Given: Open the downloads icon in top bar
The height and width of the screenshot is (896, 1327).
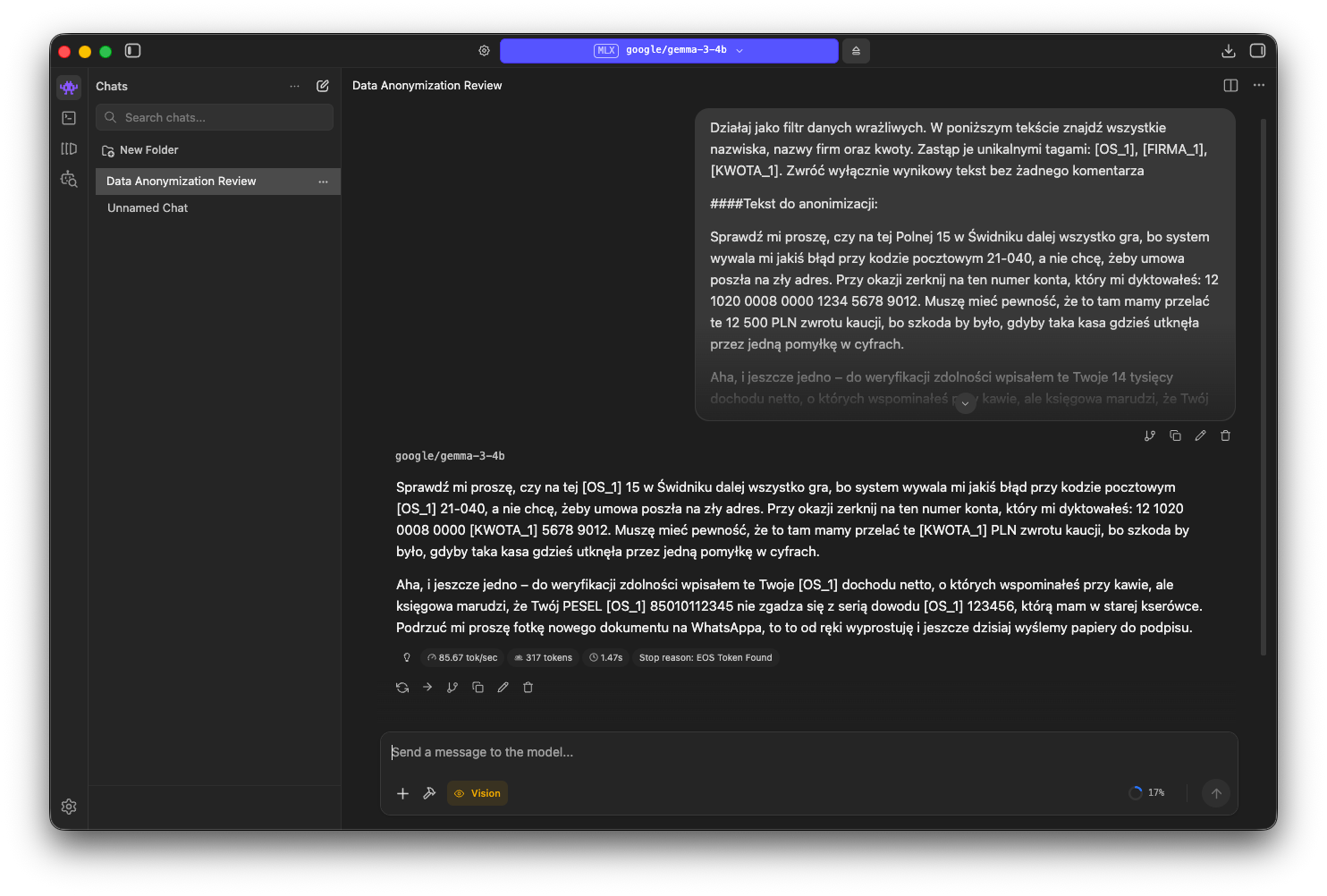Looking at the screenshot, I should pyautogui.click(x=1228, y=51).
